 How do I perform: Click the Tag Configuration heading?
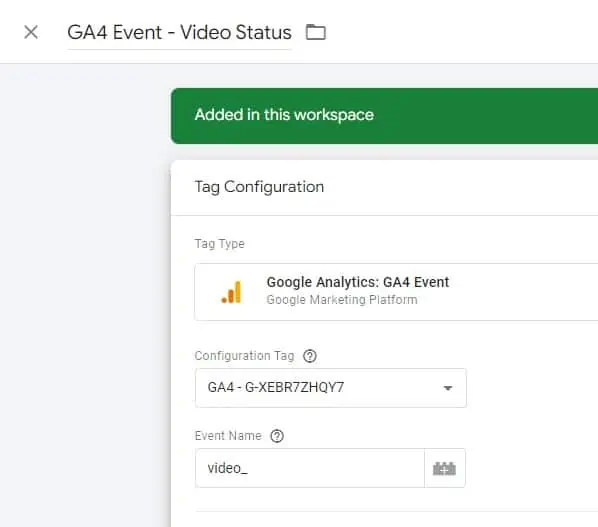coord(259,187)
